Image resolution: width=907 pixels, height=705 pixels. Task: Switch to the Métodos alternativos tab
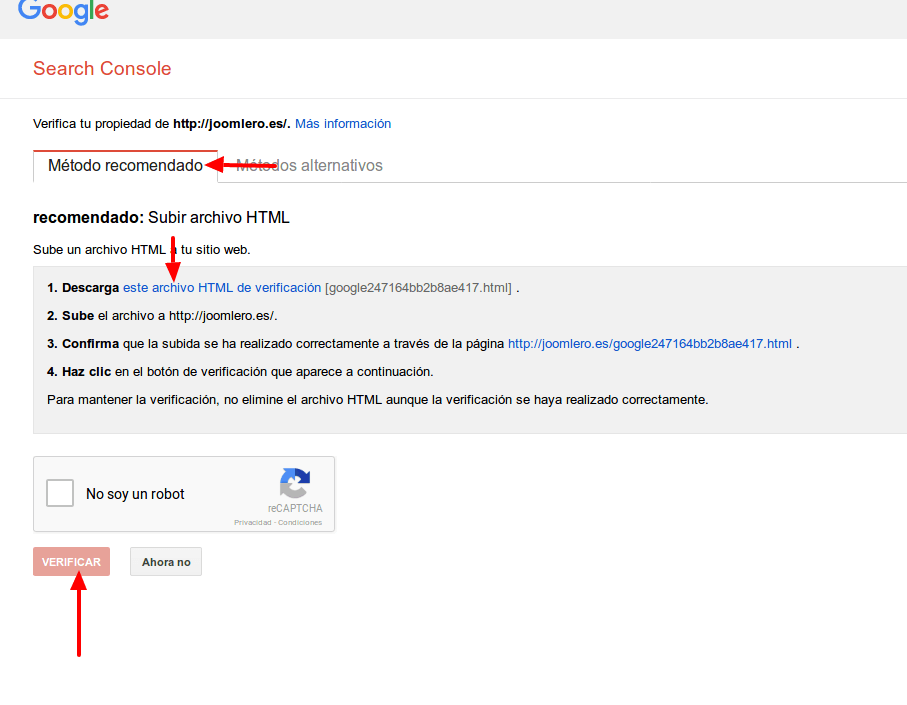pyautogui.click(x=309, y=166)
